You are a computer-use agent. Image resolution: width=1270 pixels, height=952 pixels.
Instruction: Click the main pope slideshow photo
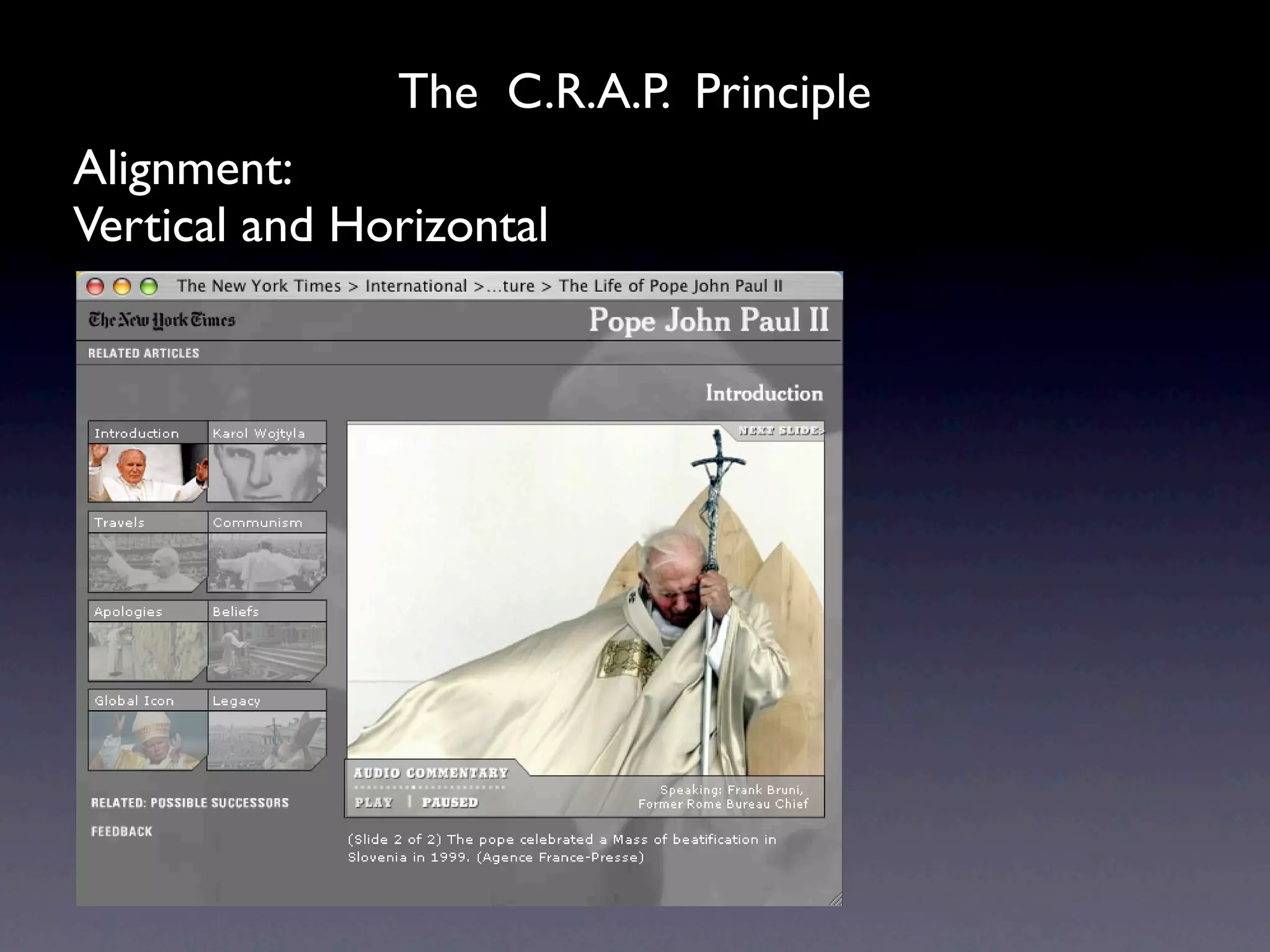585,599
